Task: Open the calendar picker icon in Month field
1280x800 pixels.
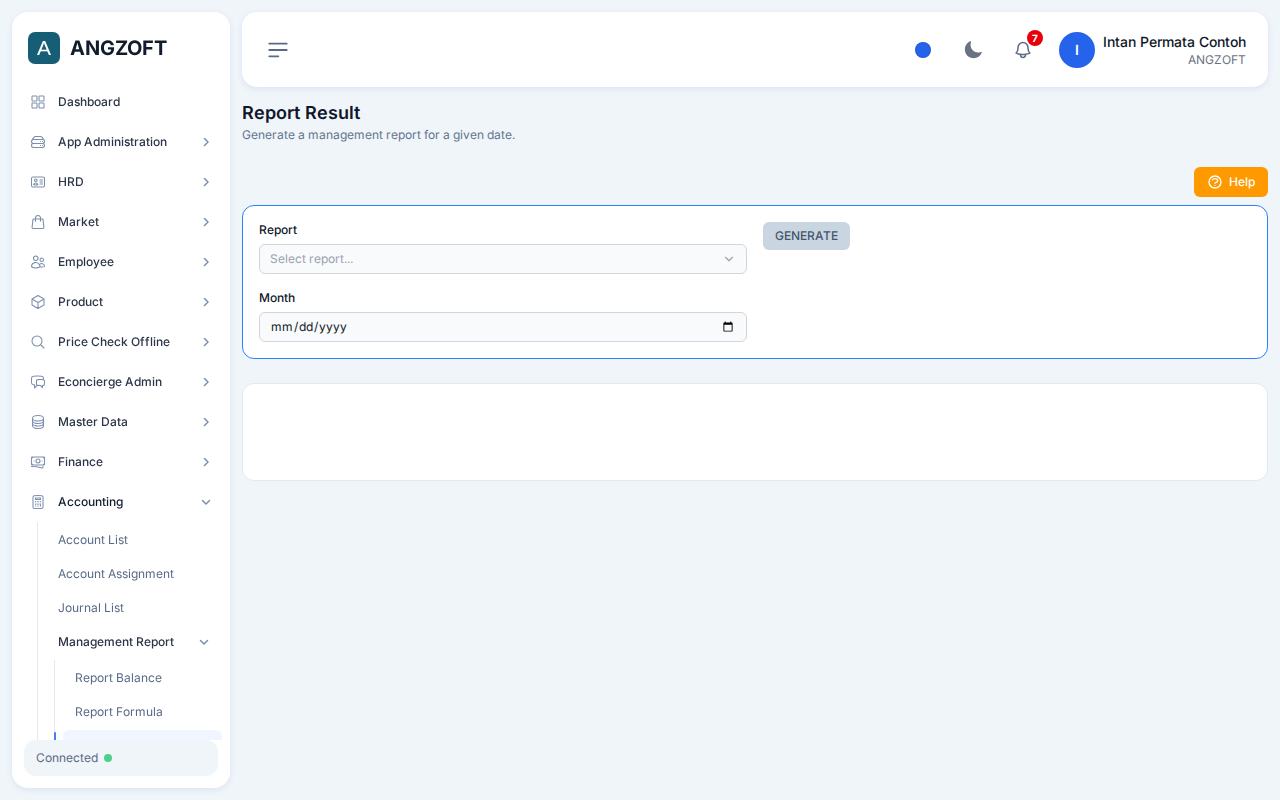Action: (728, 327)
